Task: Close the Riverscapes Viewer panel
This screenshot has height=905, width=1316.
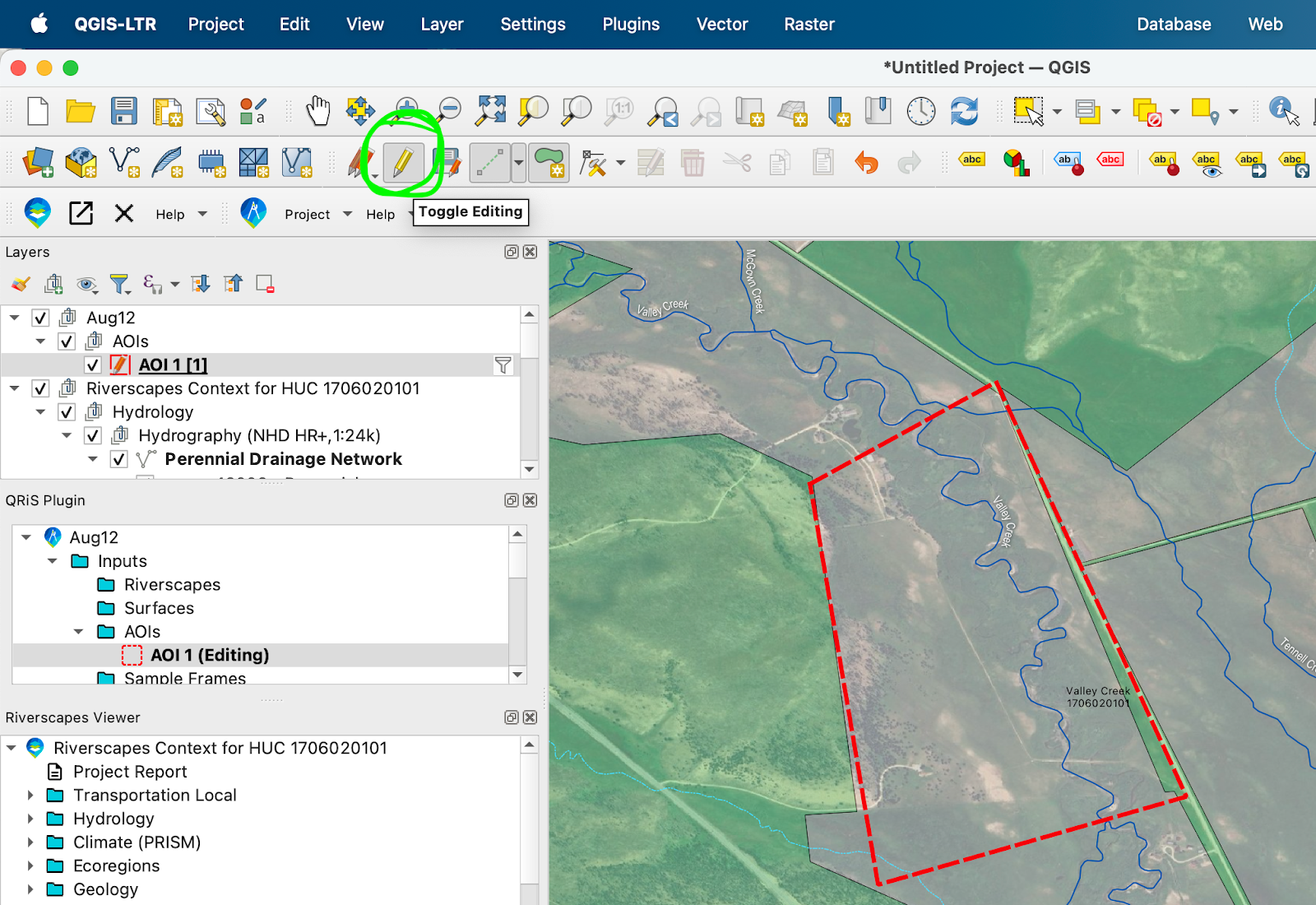Action: click(x=531, y=717)
